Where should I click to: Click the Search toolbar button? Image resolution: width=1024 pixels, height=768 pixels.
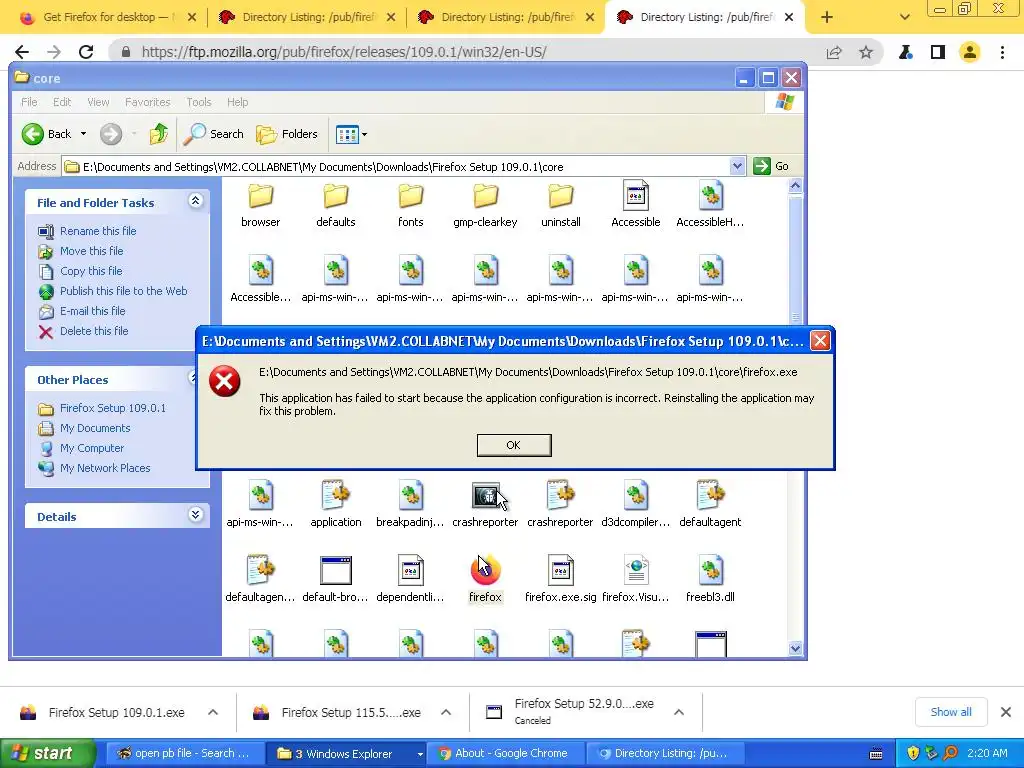click(213, 134)
